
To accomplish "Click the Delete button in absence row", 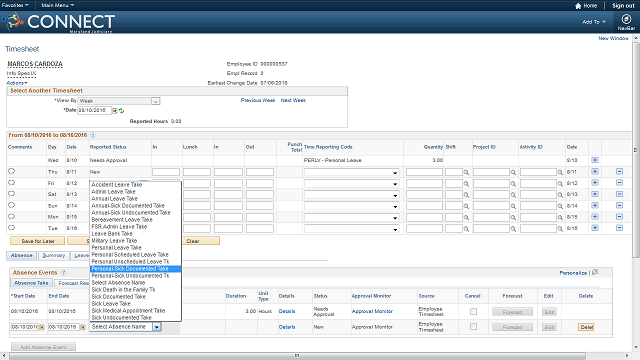I will point(586,327).
